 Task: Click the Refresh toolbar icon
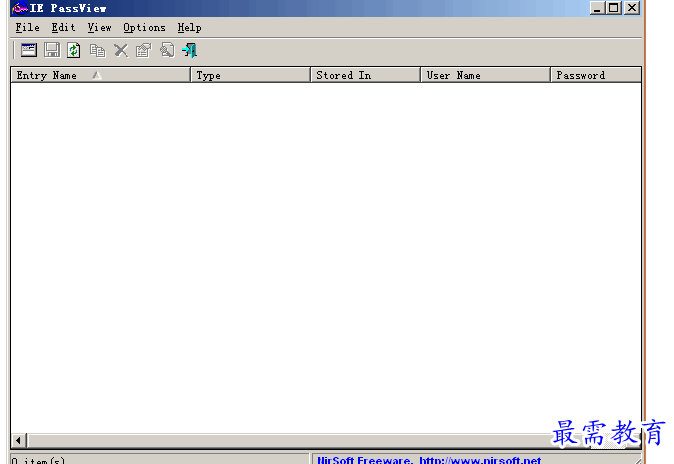74,50
